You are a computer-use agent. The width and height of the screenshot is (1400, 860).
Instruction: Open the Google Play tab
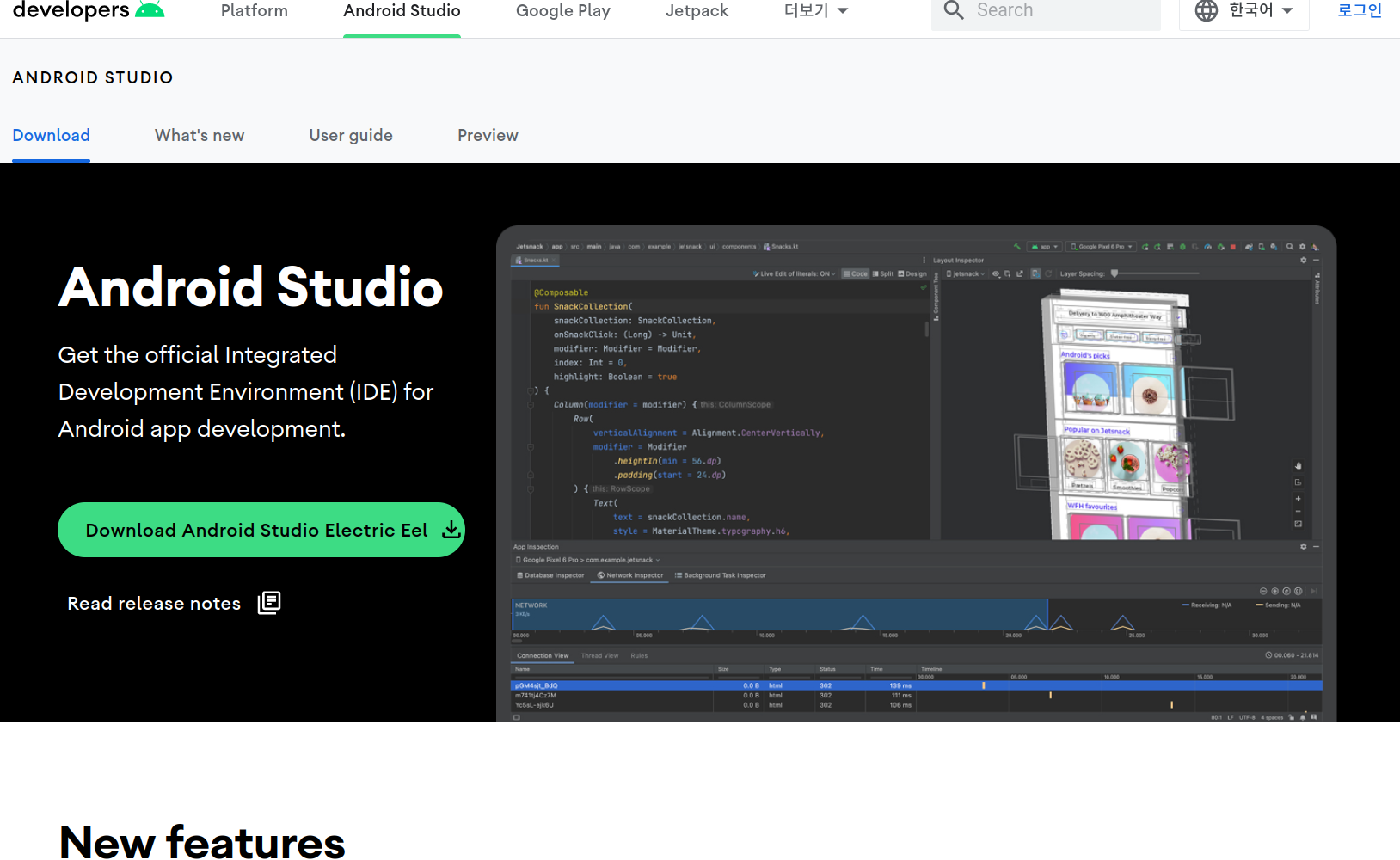[x=563, y=11]
